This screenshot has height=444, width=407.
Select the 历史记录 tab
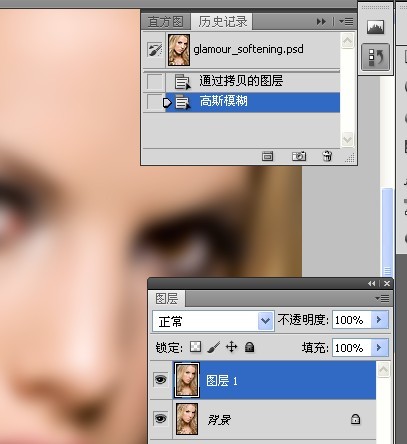pos(222,22)
